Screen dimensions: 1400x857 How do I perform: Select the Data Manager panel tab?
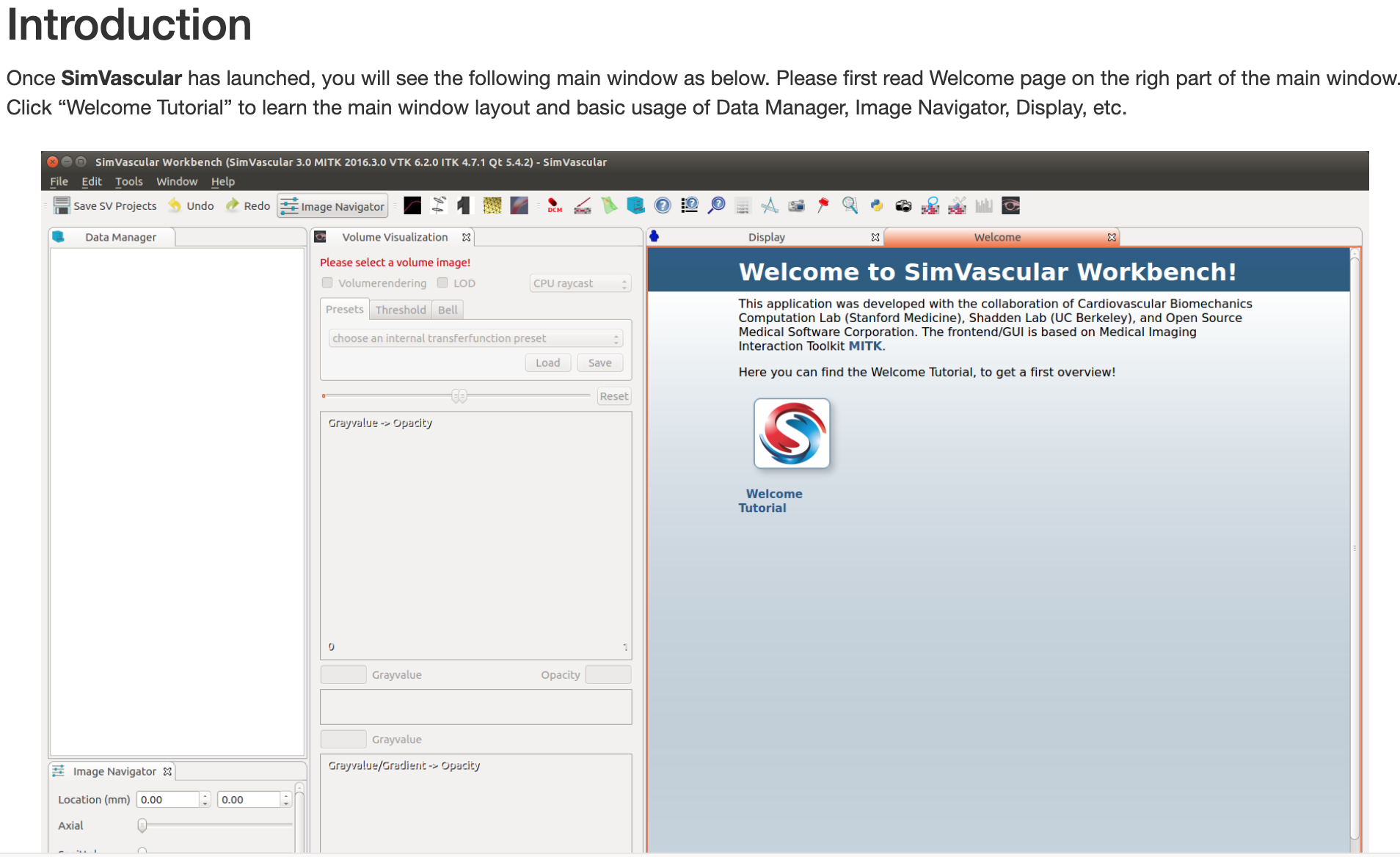click(112, 237)
